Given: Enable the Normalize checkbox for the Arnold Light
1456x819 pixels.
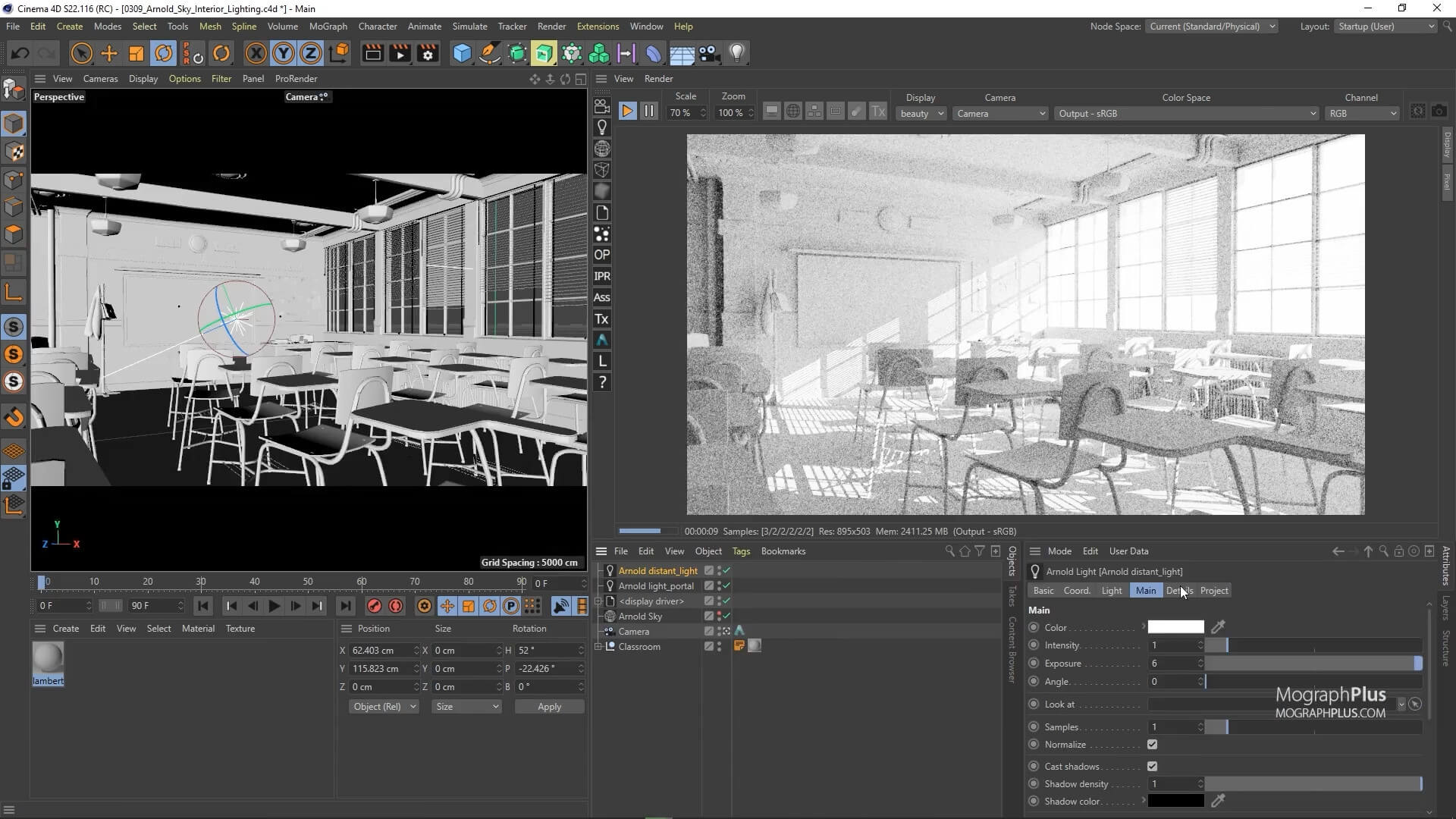Looking at the screenshot, I should point(1153,744).
